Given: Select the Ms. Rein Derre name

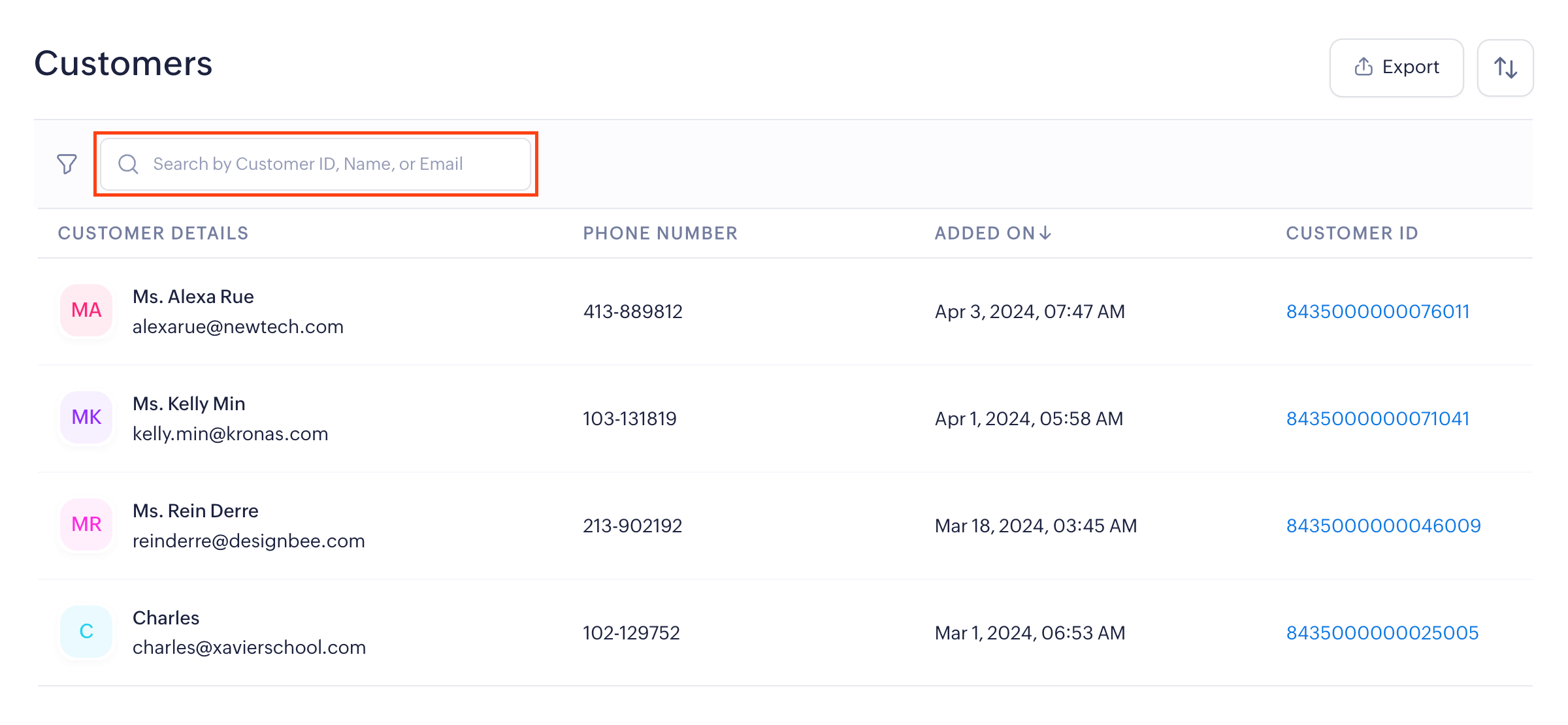Looking at the screenshot, I should tap(195, 511).
